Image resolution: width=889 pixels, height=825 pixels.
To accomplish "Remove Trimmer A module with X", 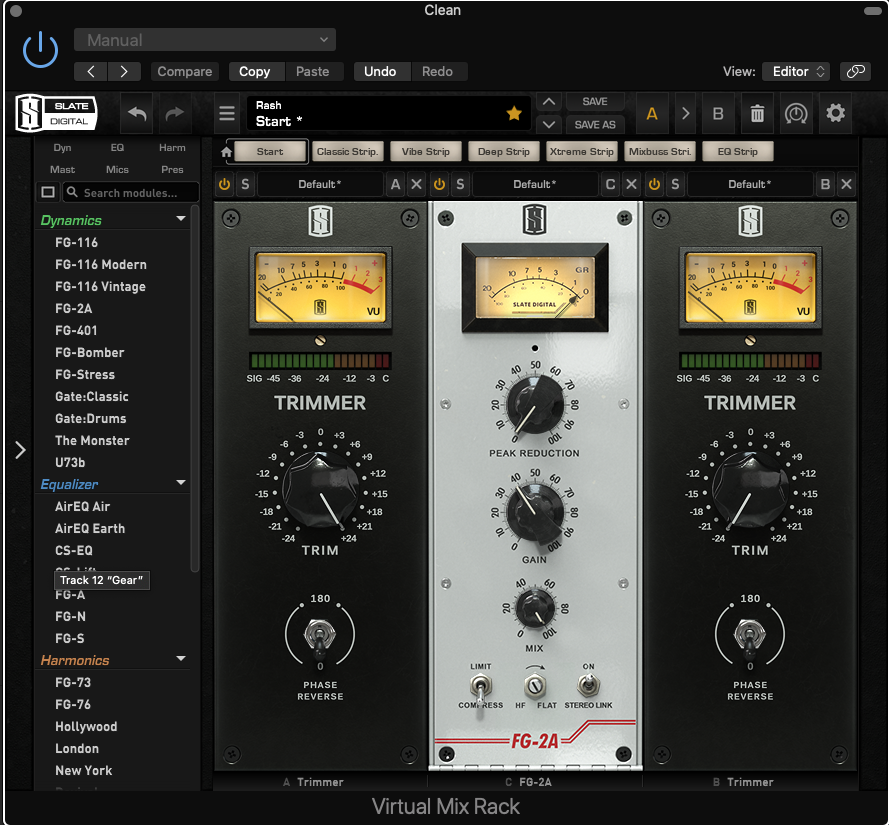I will coord(417,184).
